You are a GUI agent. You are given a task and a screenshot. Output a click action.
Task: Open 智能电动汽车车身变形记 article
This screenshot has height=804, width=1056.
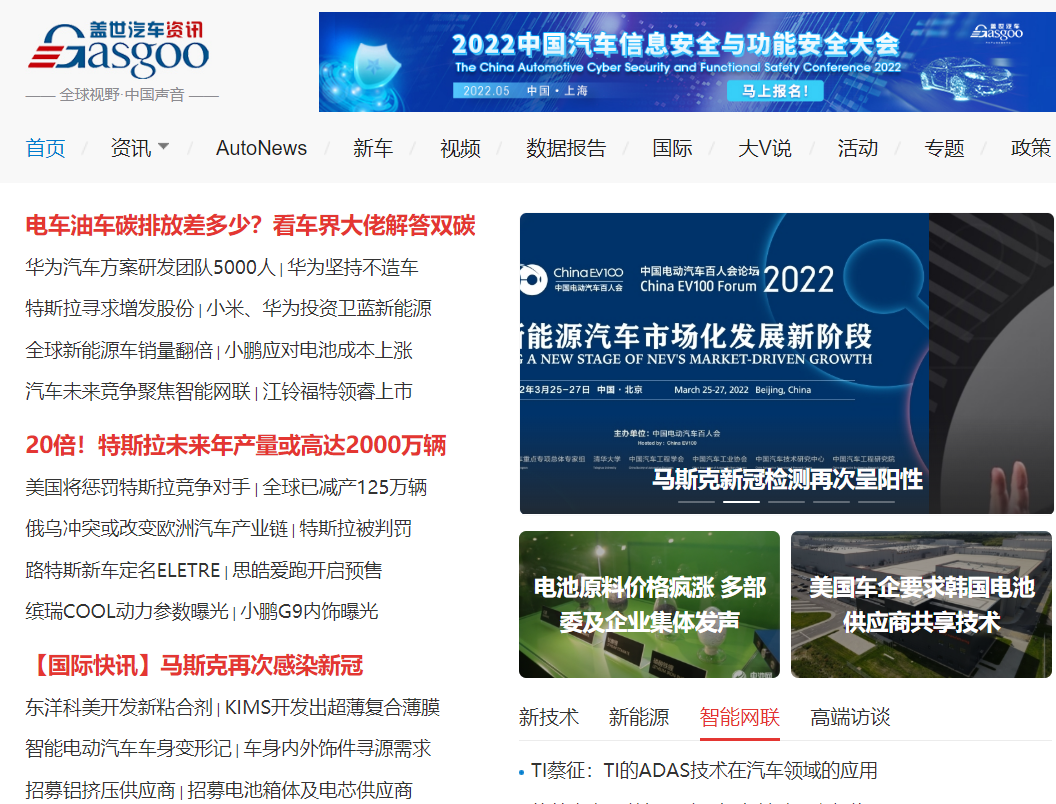click(x=129, y=748)
